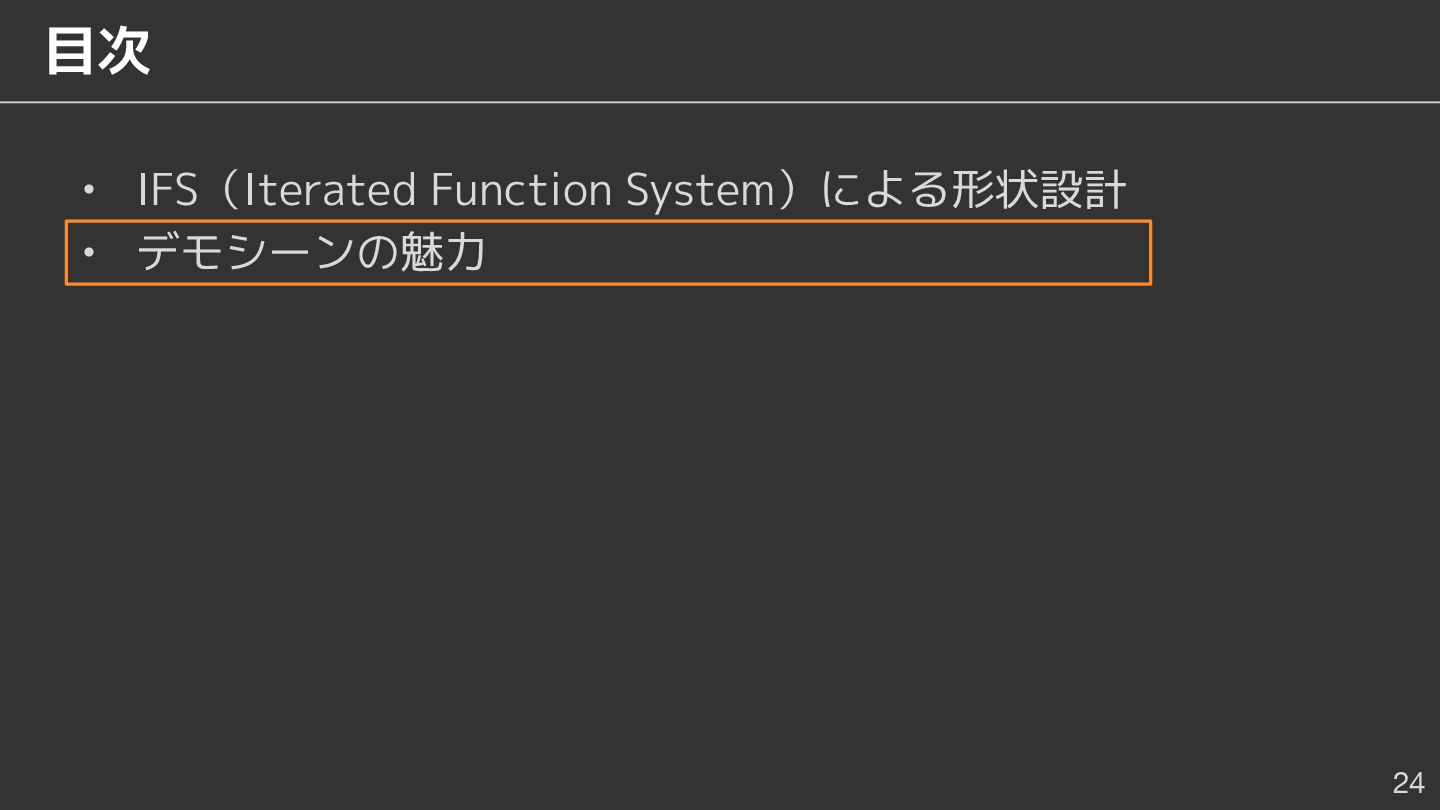Screen dimensions: 1440x810
Task: Click the slide number 24
Action: coord(1408,782)
